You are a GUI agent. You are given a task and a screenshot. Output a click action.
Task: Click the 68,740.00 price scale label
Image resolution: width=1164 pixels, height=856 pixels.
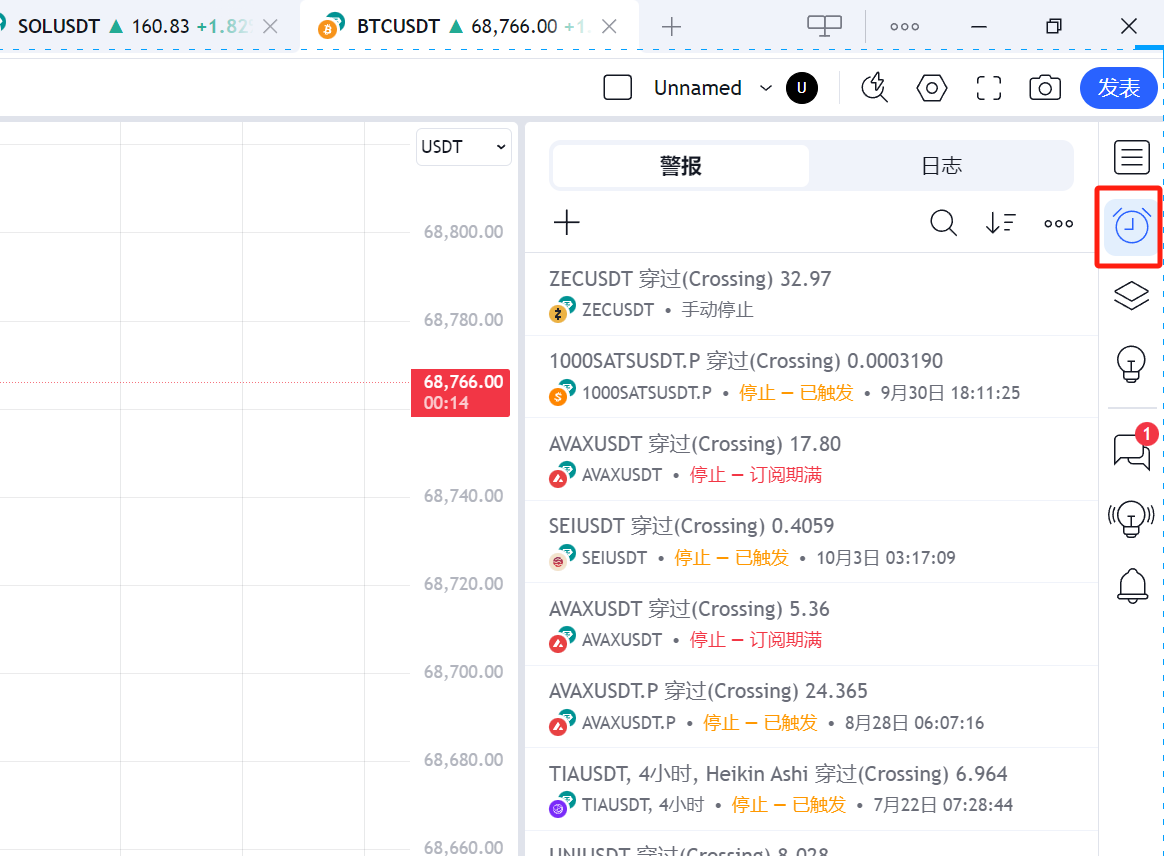(463, 496)
